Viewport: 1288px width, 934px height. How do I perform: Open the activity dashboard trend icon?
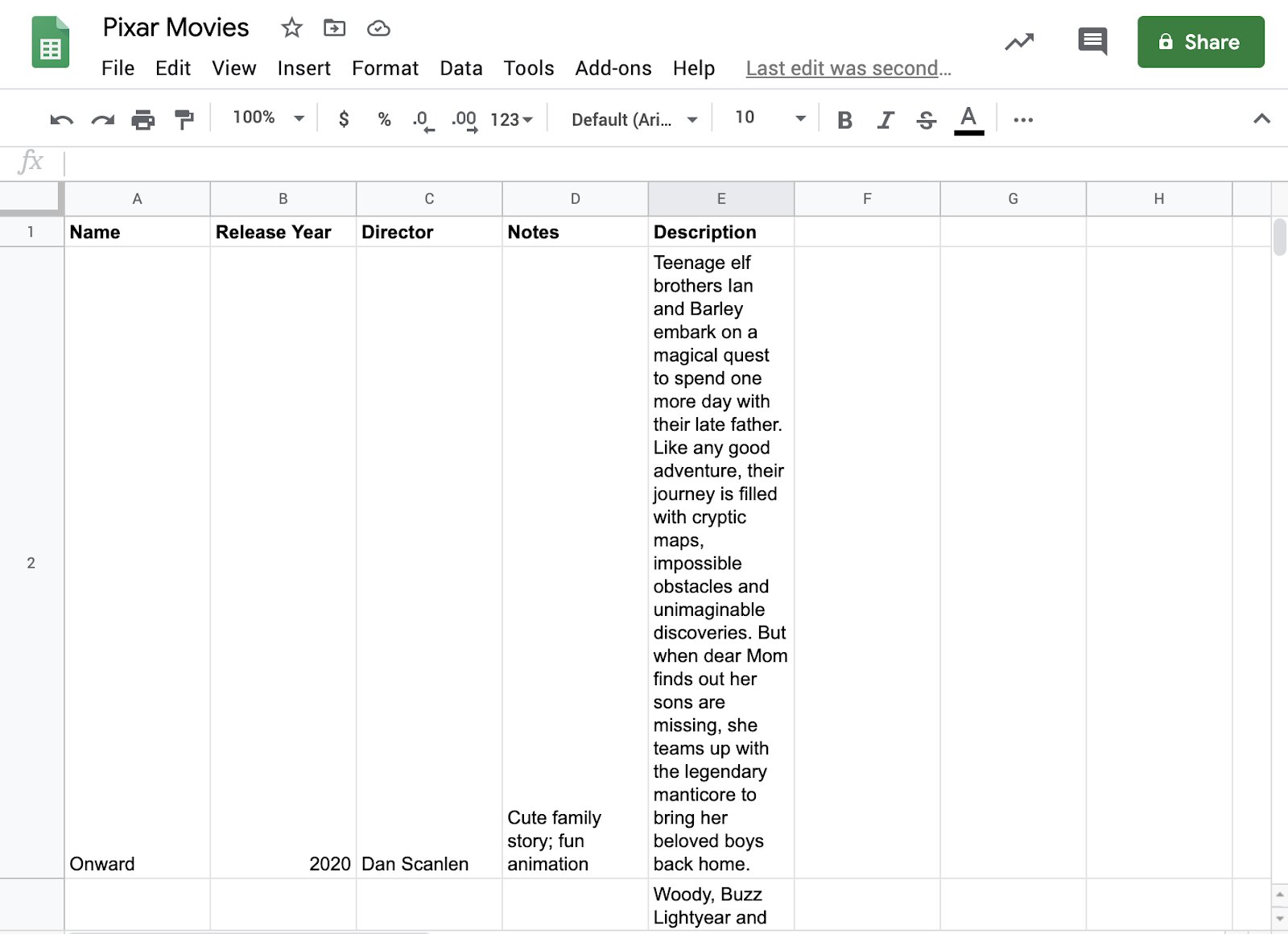click(1019, 42)
